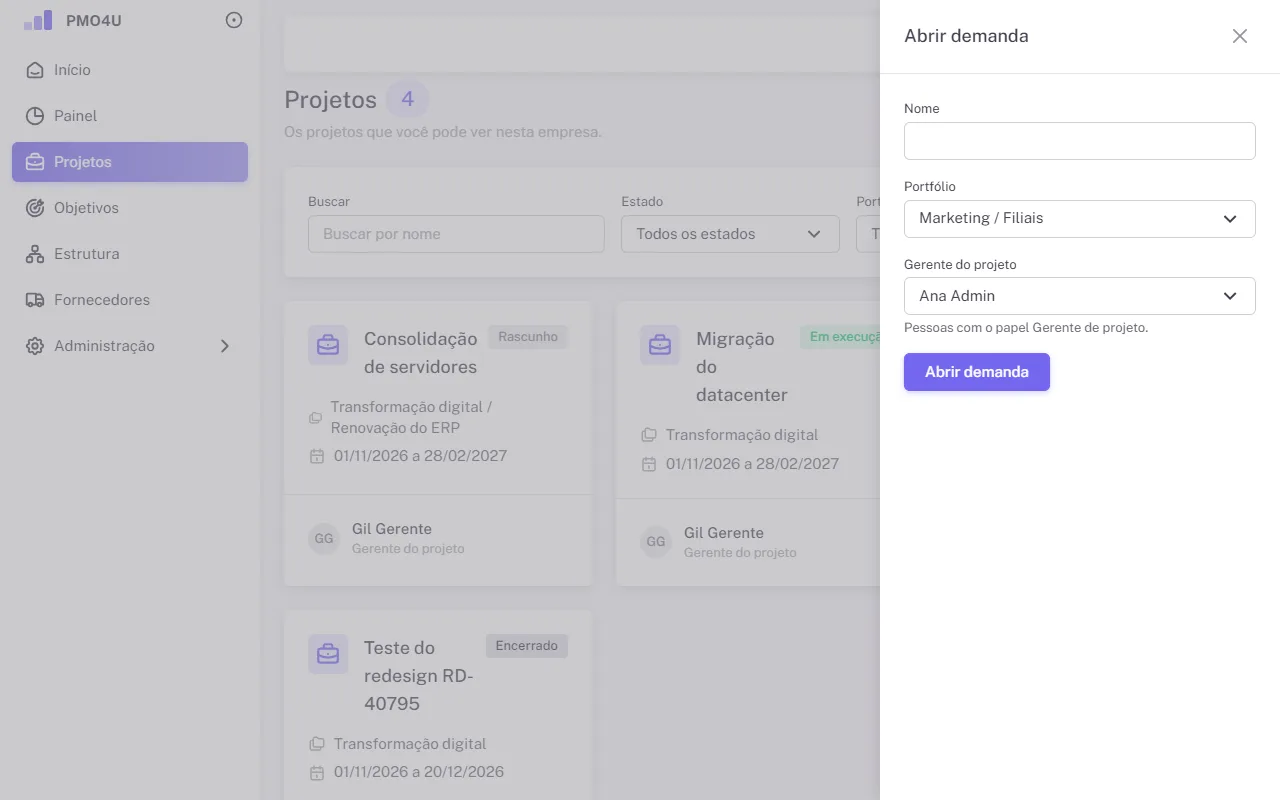The height and width of the screenshot is (800, 1280).
Task: Submit with Abrir demanda button
Action: [x=977, y=372]
